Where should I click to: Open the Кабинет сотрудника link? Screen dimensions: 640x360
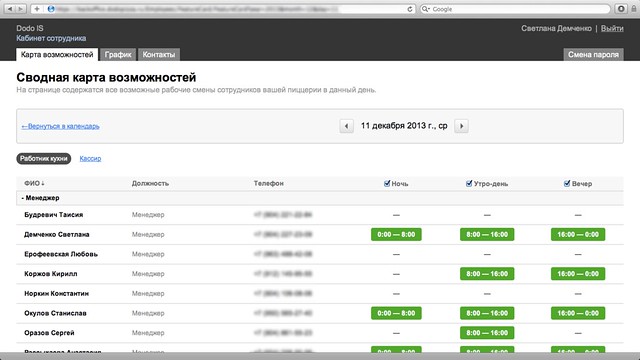(x=51, y=38)
